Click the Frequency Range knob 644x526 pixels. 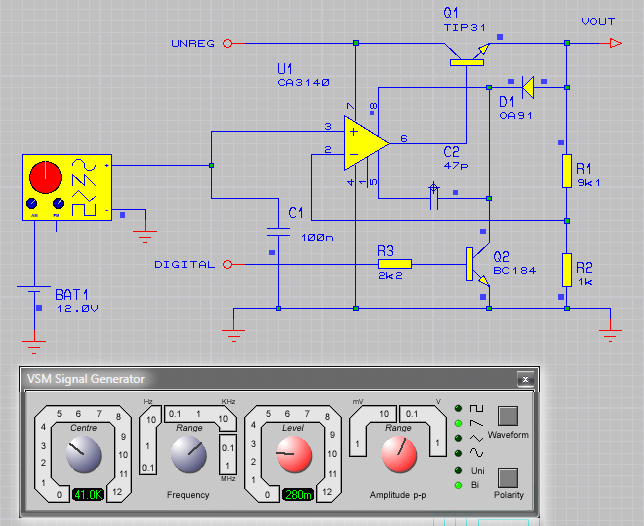[189, 454]
